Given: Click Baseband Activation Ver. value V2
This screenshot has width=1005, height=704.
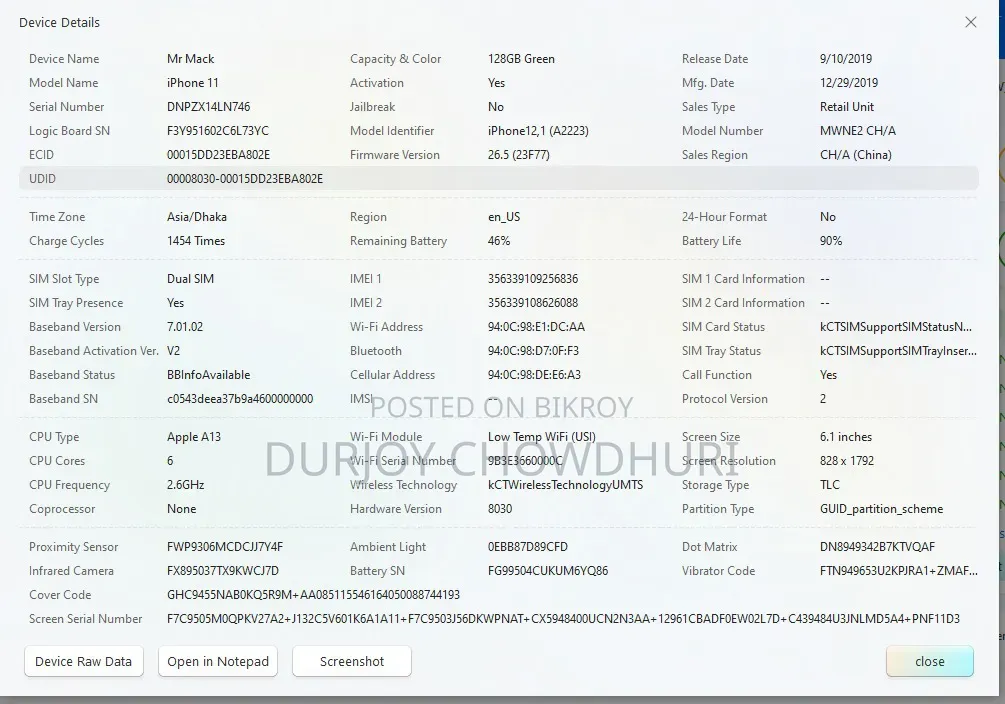Looking at the screenshot, I should pyautogui.click(x=173, y=351).
